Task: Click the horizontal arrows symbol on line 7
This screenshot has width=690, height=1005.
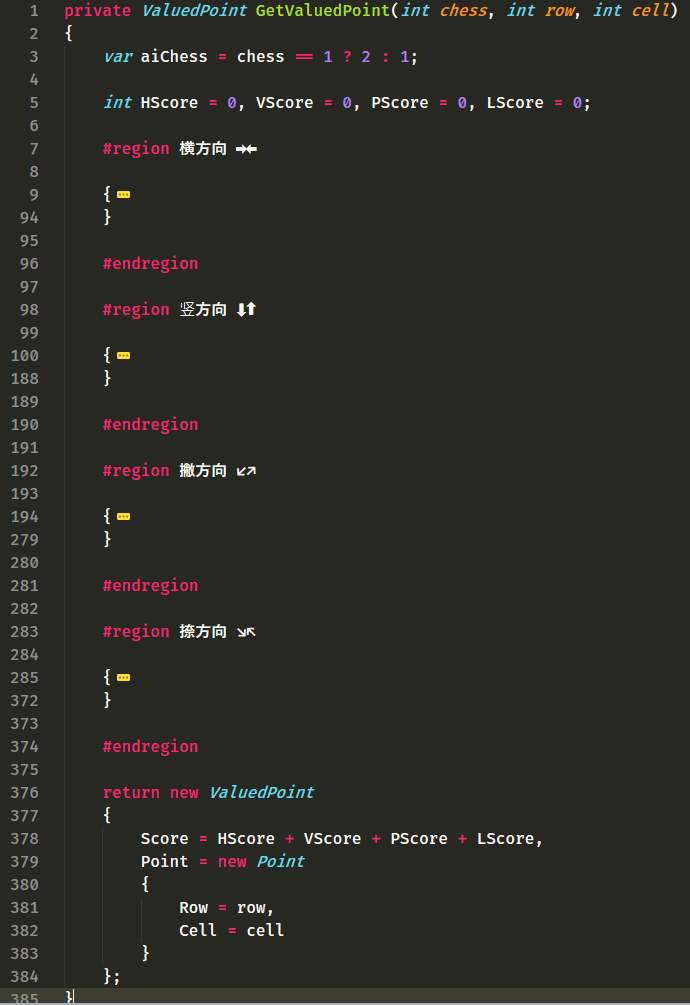Action: coord(246,149)
